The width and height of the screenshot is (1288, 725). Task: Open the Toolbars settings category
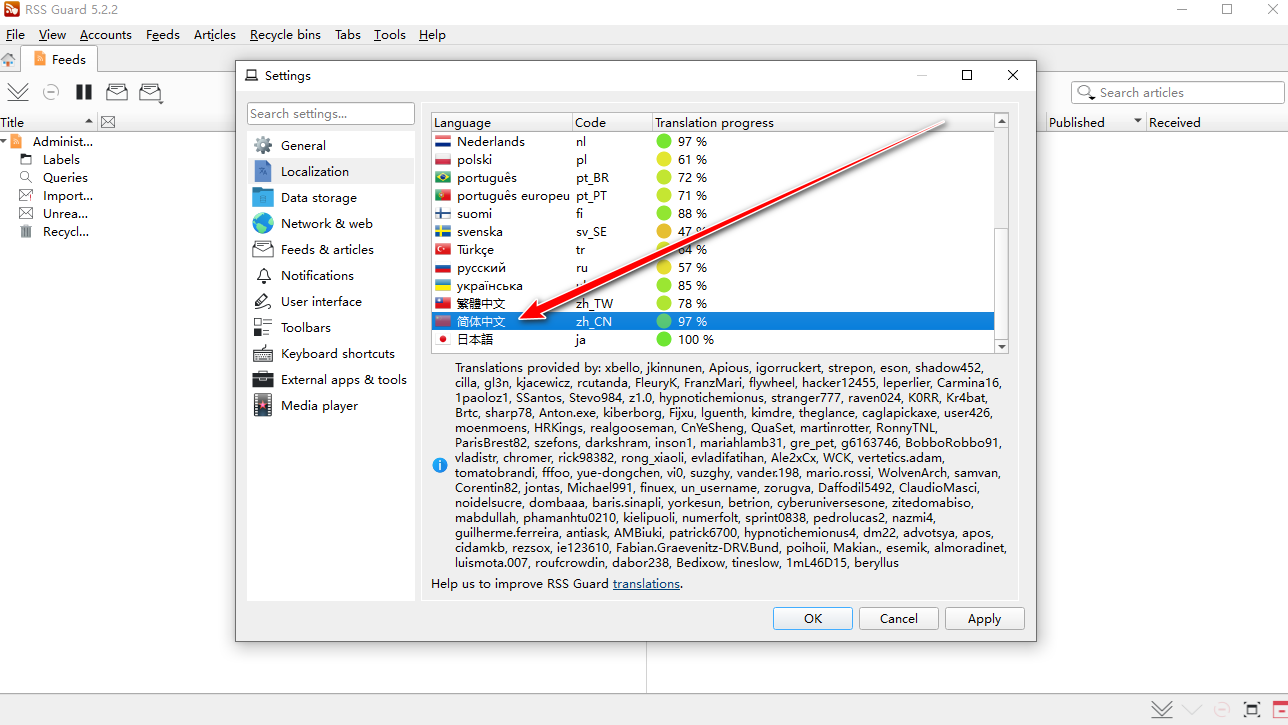(x=331, y=327)
